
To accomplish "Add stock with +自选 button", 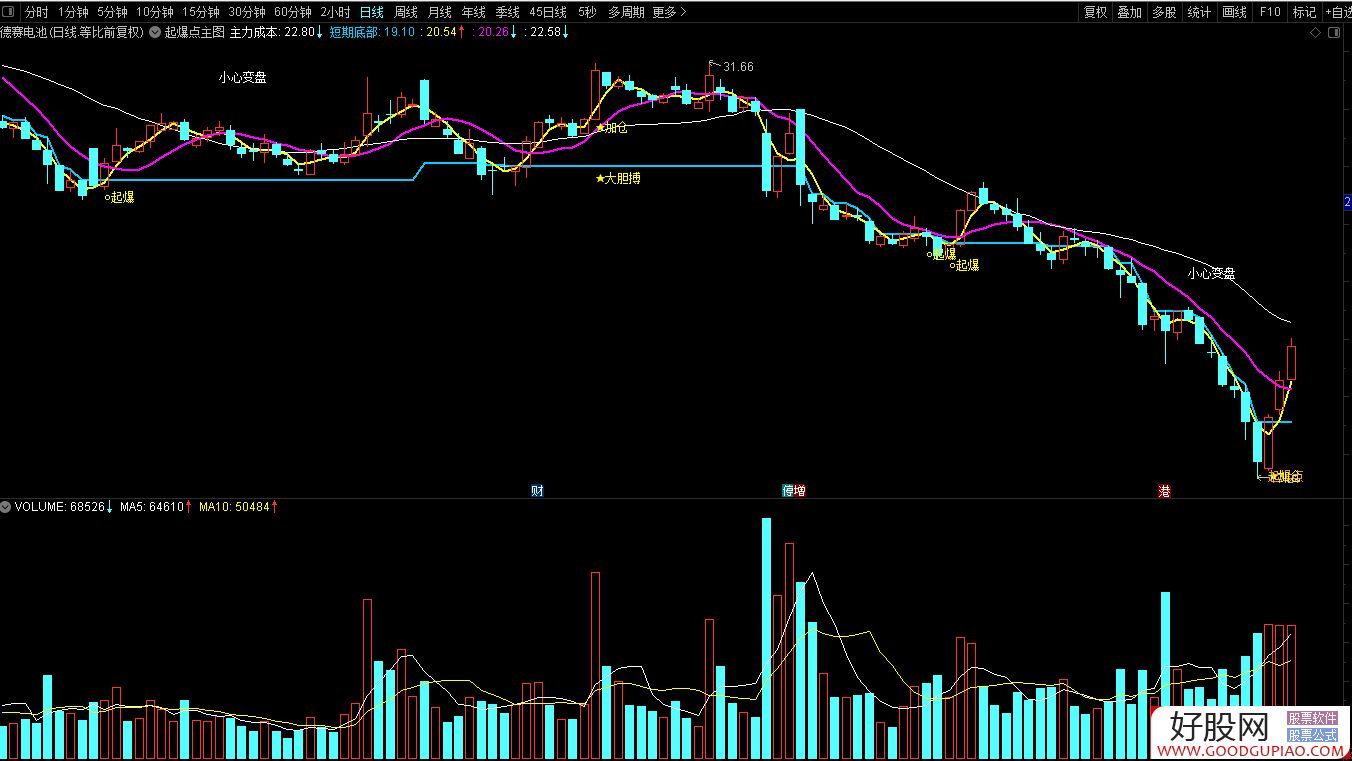I will [x=1337, y=12].
